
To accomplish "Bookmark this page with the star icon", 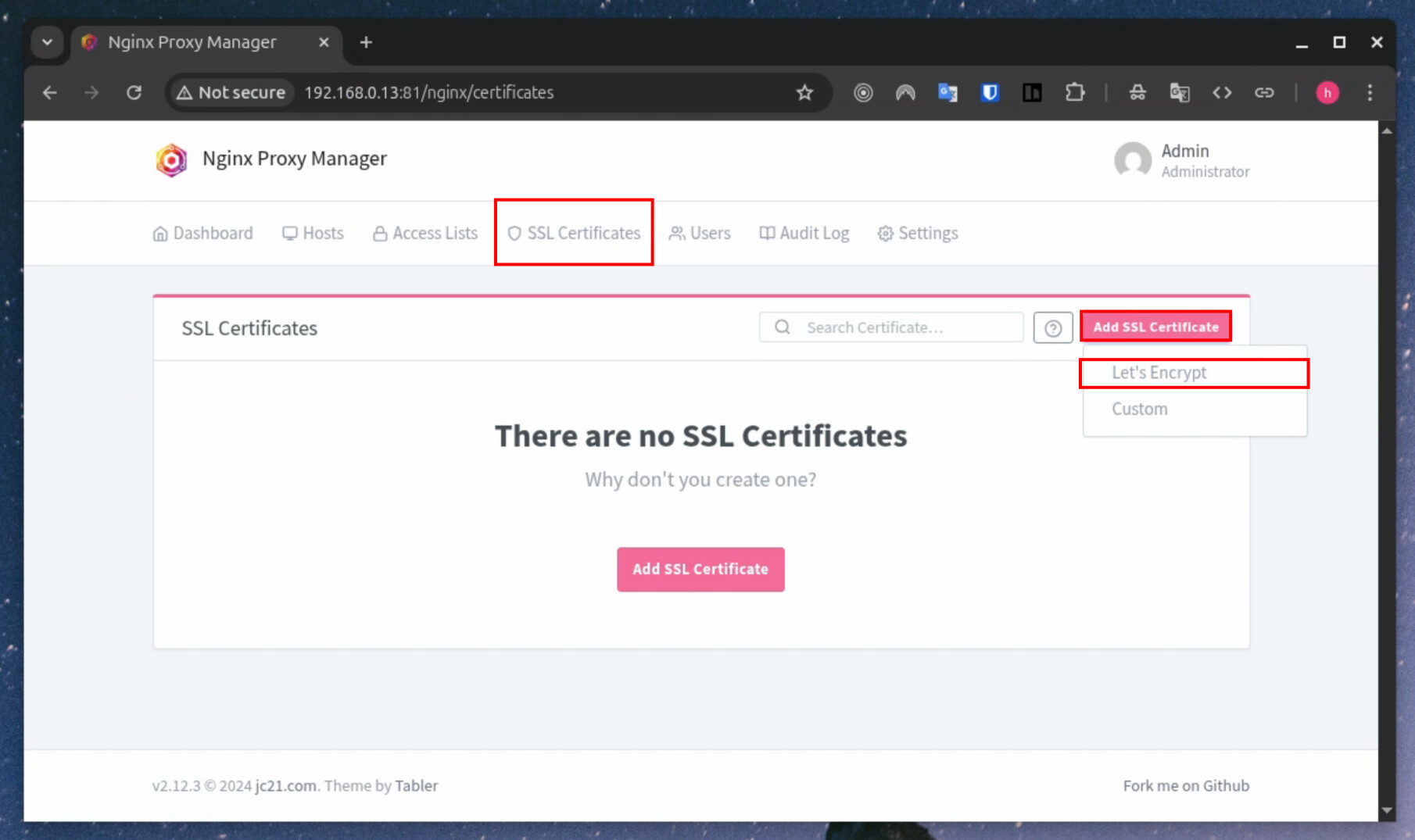I will [804, 93].
